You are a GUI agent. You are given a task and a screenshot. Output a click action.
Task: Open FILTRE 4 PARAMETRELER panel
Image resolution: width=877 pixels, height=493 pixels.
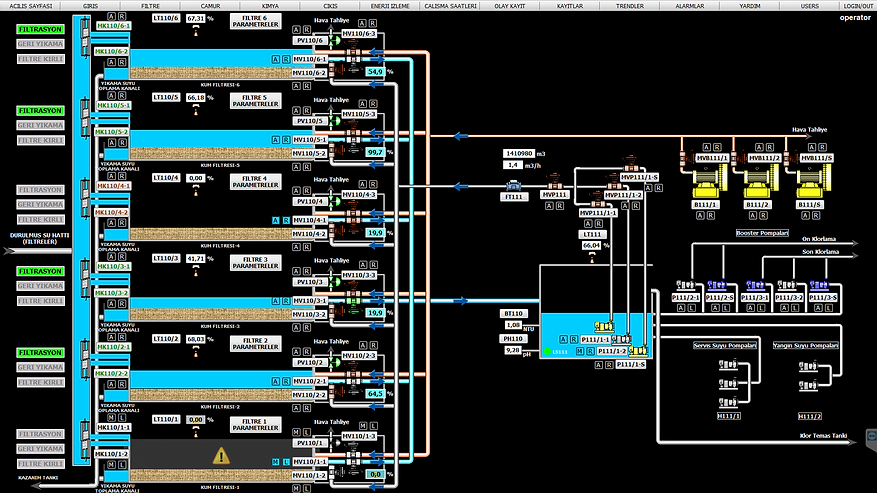(x=255, y=181)
